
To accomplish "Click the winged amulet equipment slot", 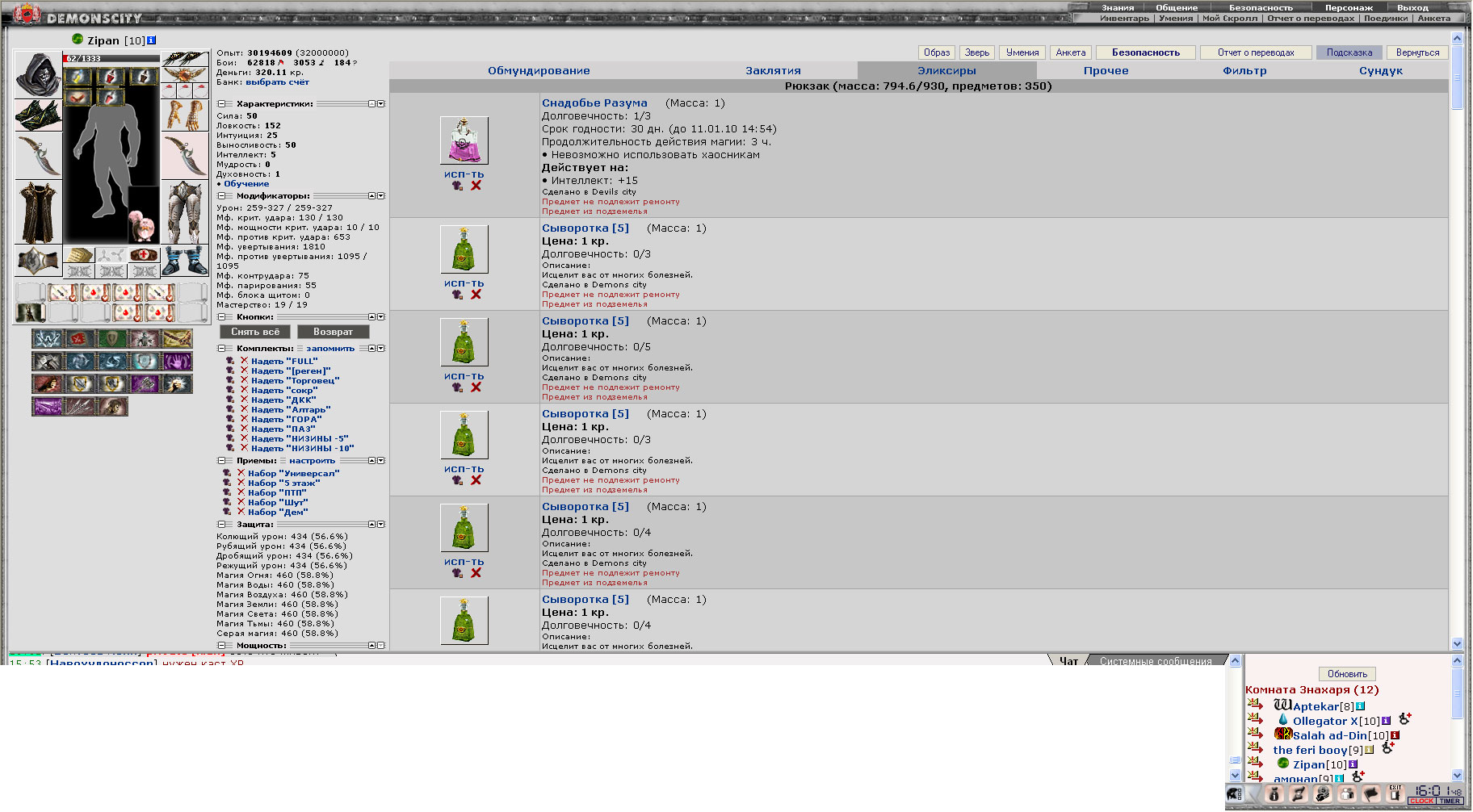I will pyautogui.click(x=185, y=74).
